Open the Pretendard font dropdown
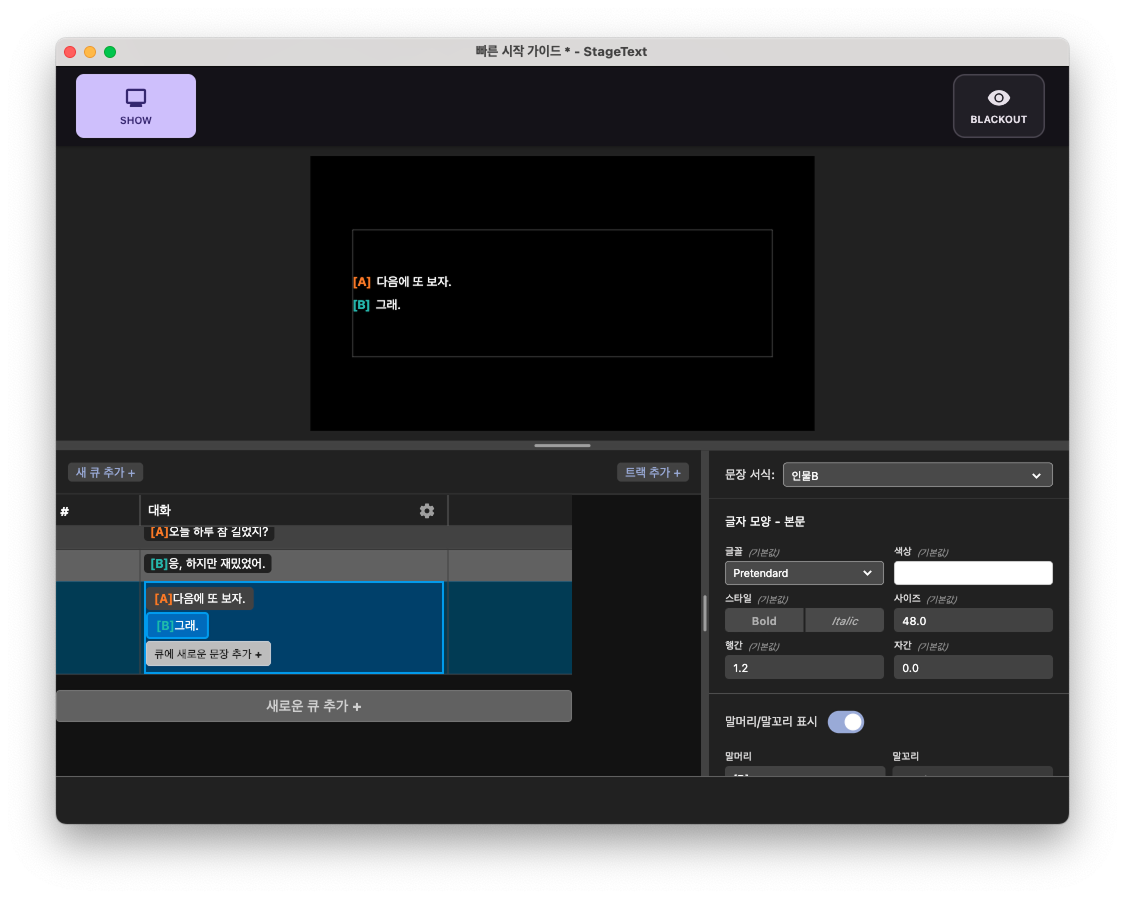The width and height of the screenshot is (1125, 898). [x=804, y=572]
